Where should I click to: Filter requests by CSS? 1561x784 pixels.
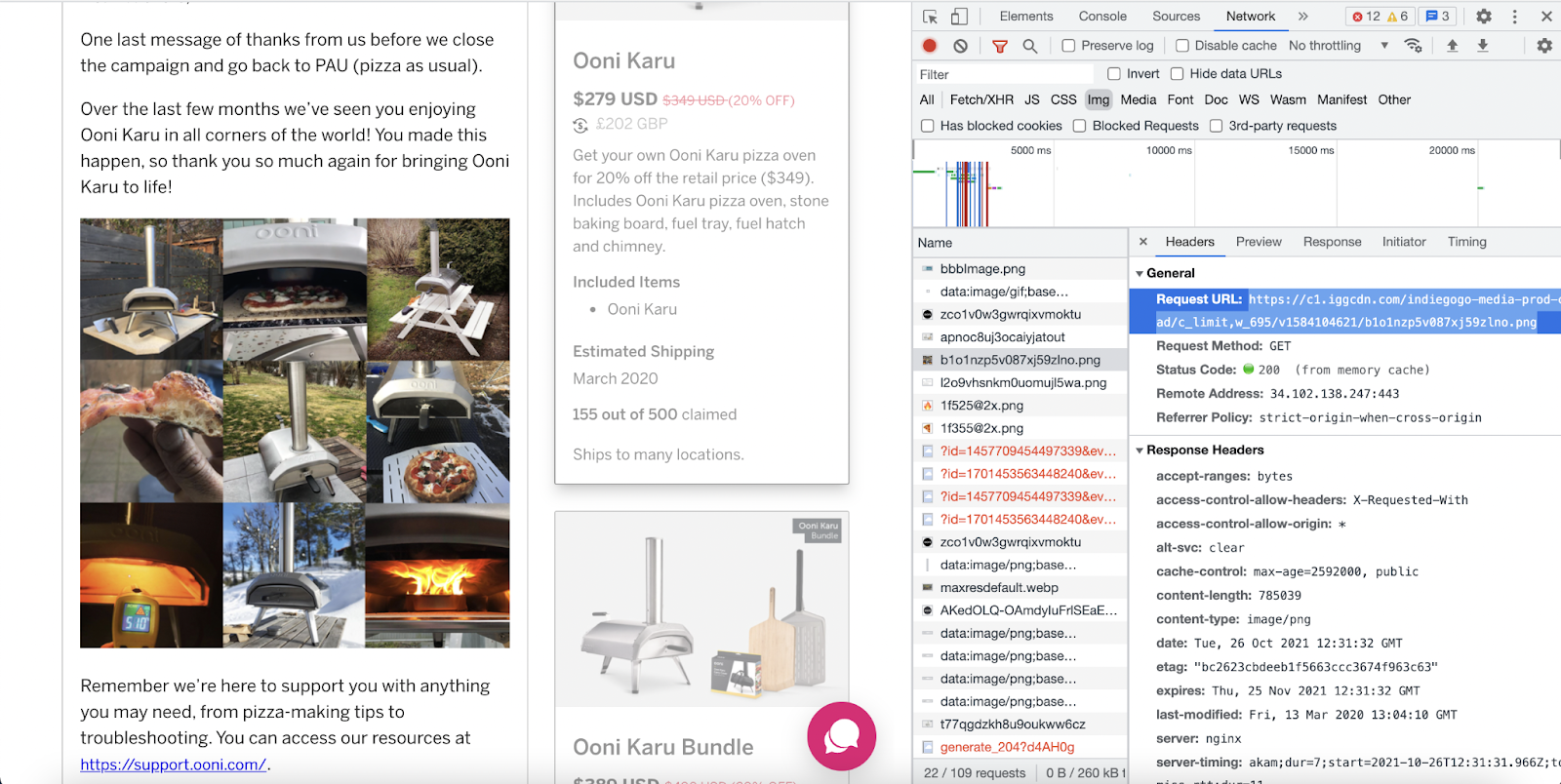point(1063,100)
